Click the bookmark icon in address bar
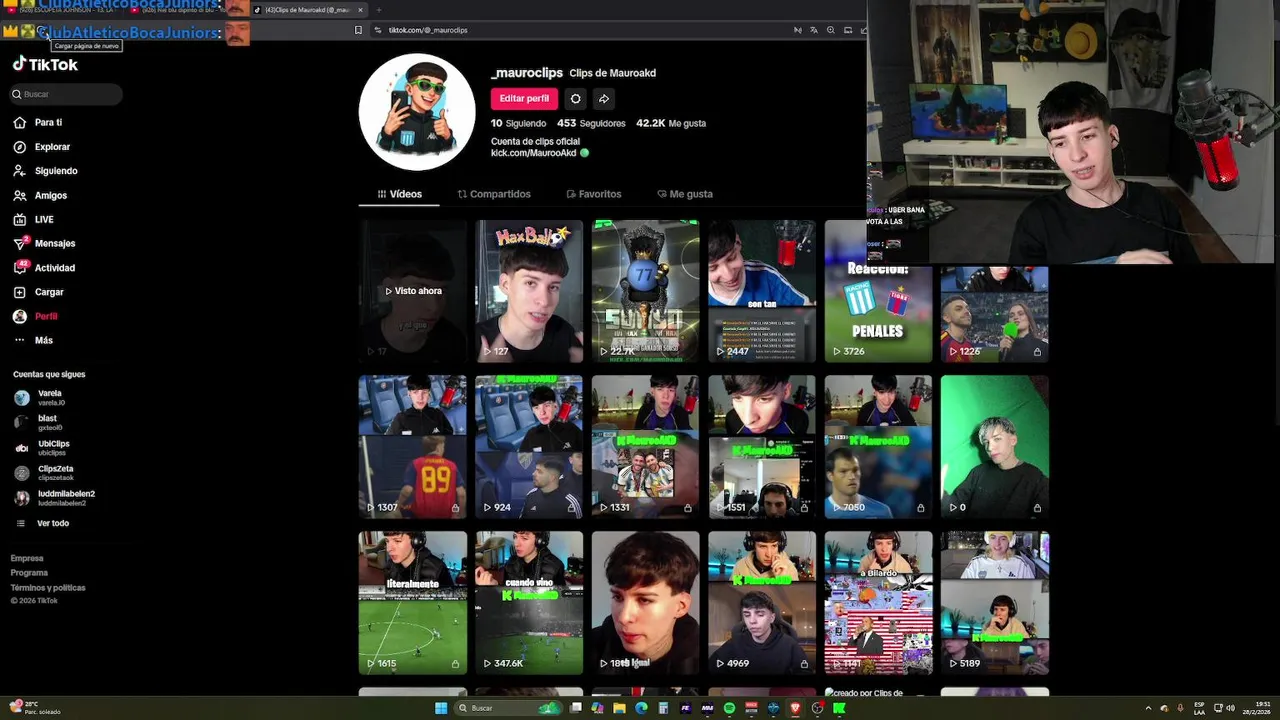1280x720 pixels. coord(358,30)
